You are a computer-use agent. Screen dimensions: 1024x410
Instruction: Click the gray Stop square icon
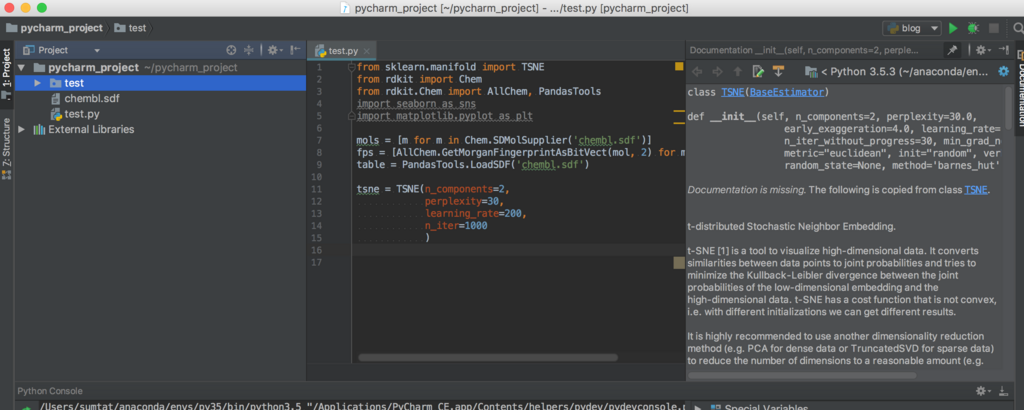click(x=993, y=28)
